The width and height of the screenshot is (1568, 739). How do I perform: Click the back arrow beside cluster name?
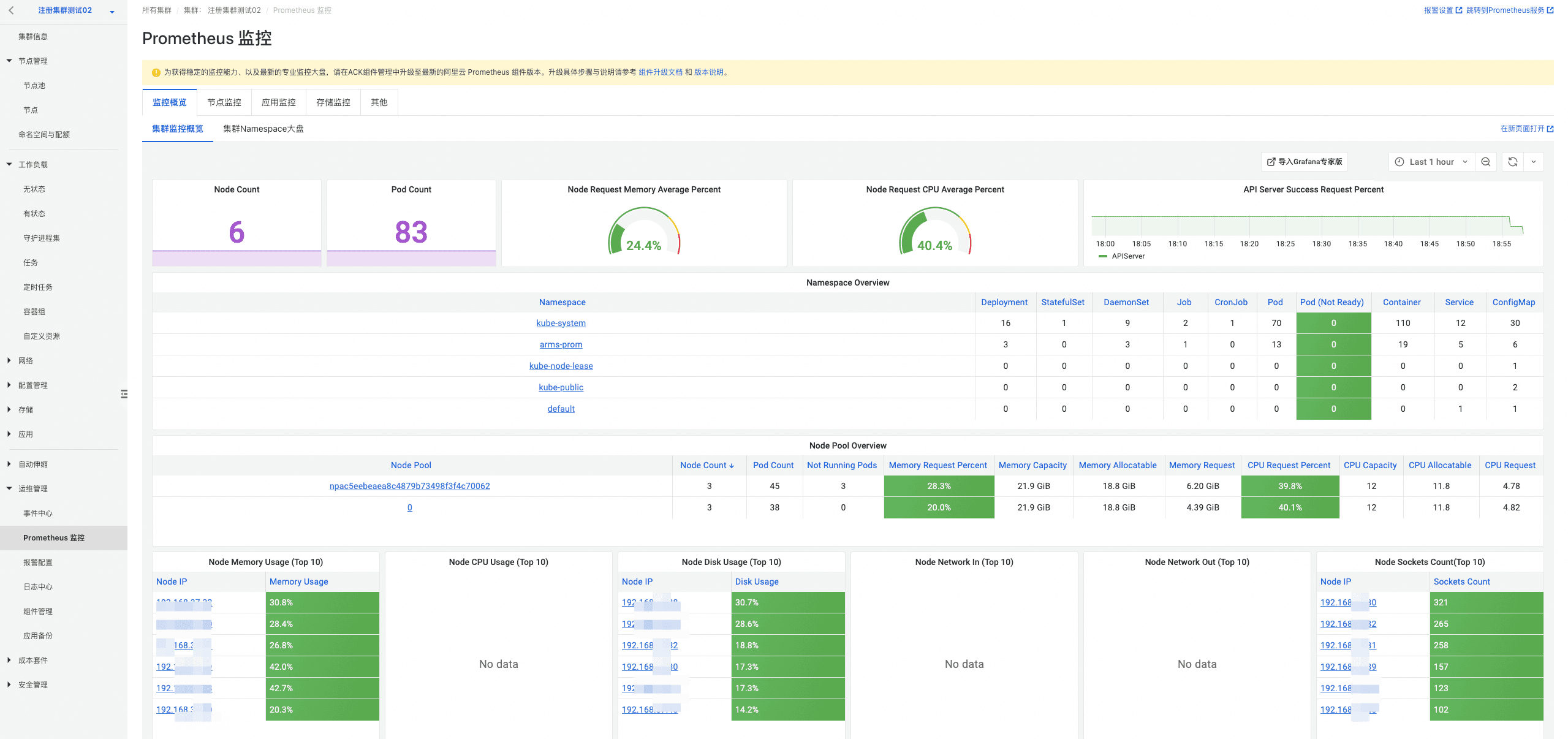(11, 10)
